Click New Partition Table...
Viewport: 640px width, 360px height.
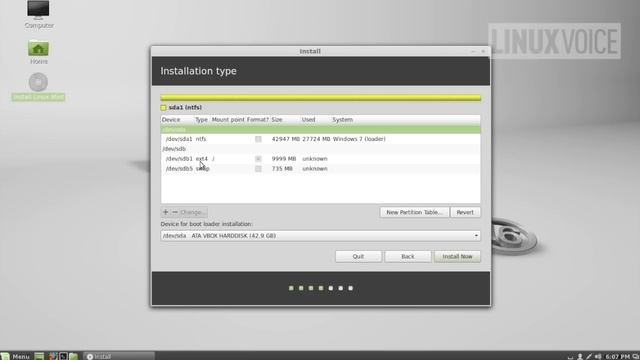point(414,212)
